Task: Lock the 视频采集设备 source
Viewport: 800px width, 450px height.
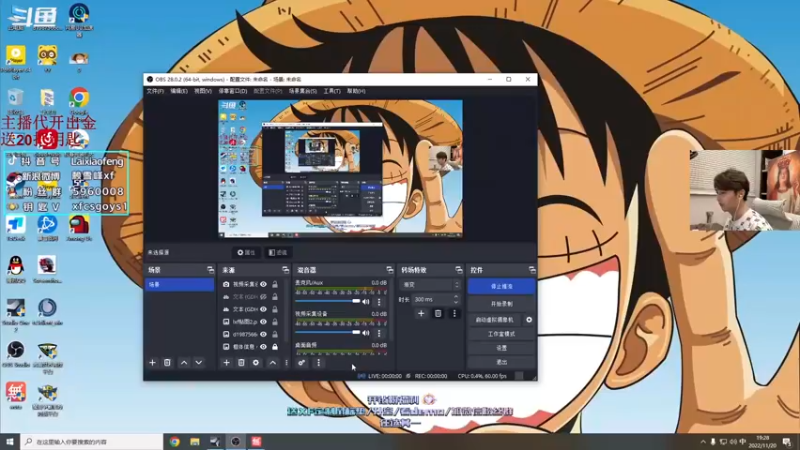Action: tap(275, 284)
